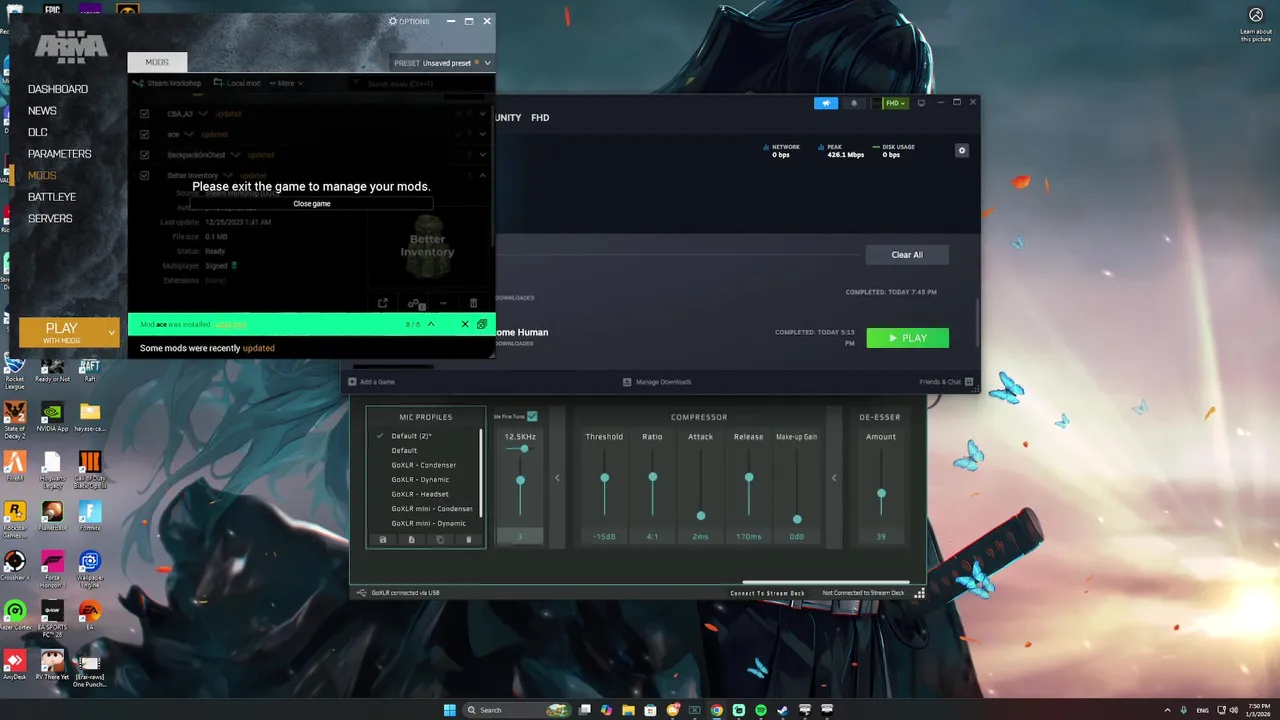Open the Servers section in Arma launcher

tap(50, 218)
